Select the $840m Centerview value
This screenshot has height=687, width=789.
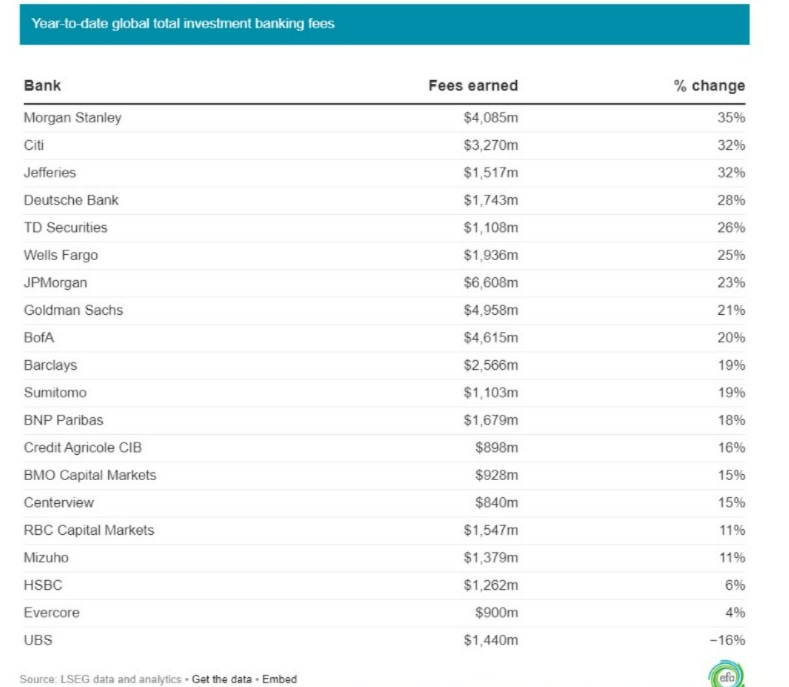coord(497,503)
